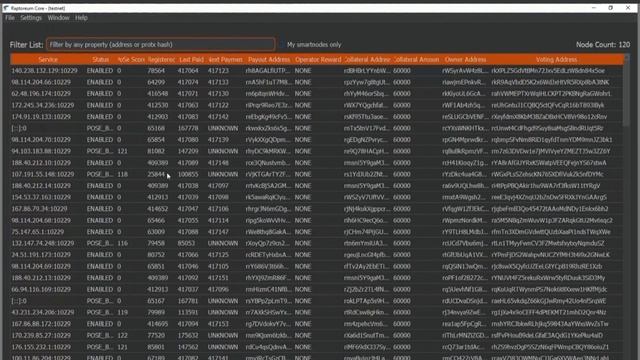Sort by the Owner Address column header
The height and width of the screenshot is (360, 640).
click(x=465, y=60)
